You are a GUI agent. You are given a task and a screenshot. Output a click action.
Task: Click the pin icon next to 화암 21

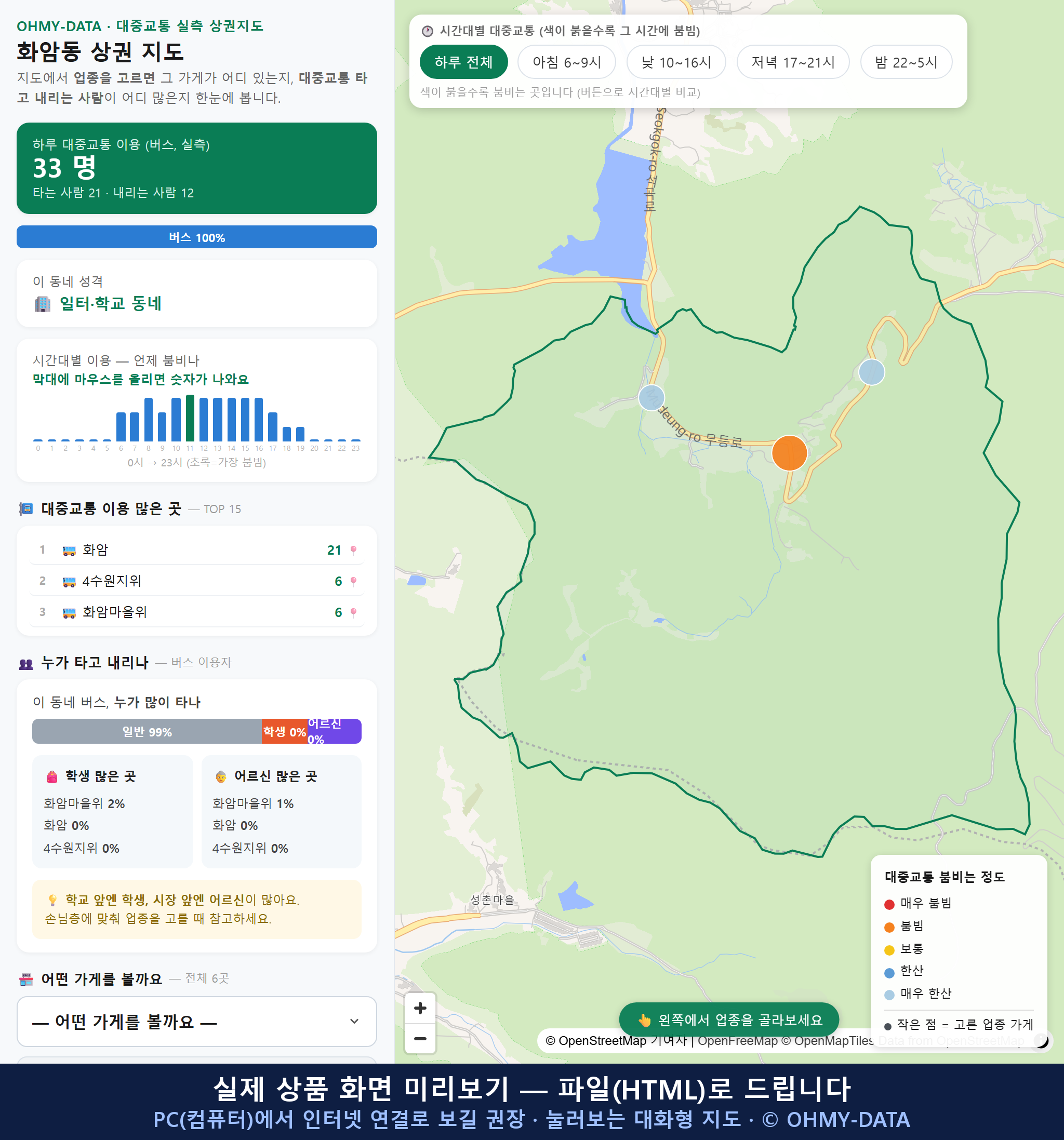[x=353, y=551]
